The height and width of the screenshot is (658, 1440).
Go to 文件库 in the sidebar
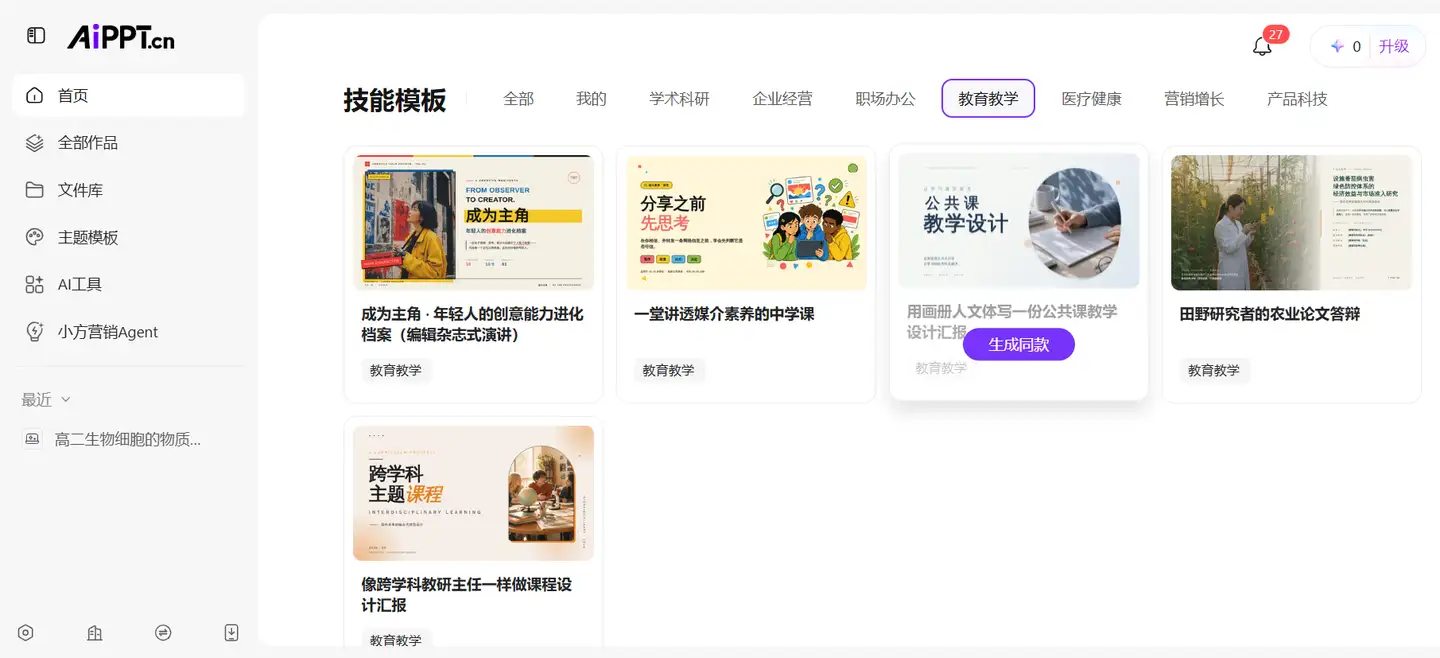point(129,190)
